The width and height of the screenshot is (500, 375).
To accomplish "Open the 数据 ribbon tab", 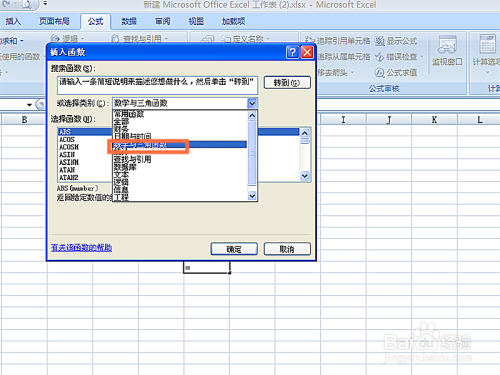I will [x=129, y=22].
